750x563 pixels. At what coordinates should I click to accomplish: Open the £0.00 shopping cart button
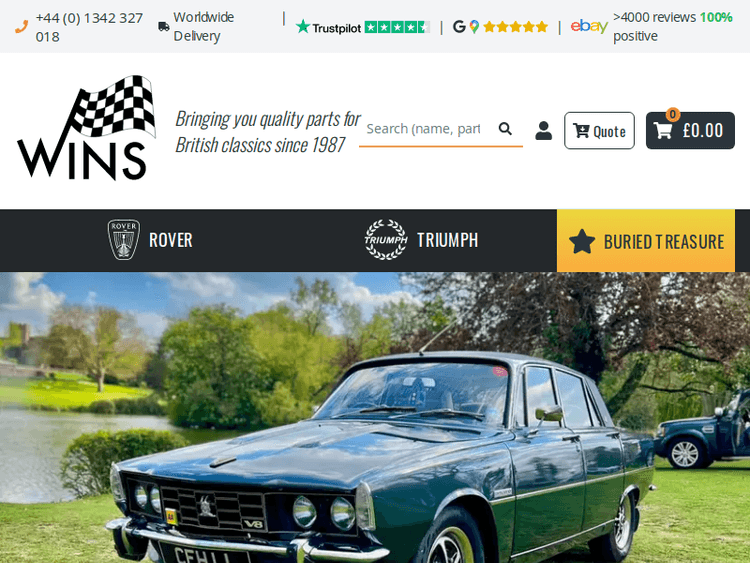[690, 131]
